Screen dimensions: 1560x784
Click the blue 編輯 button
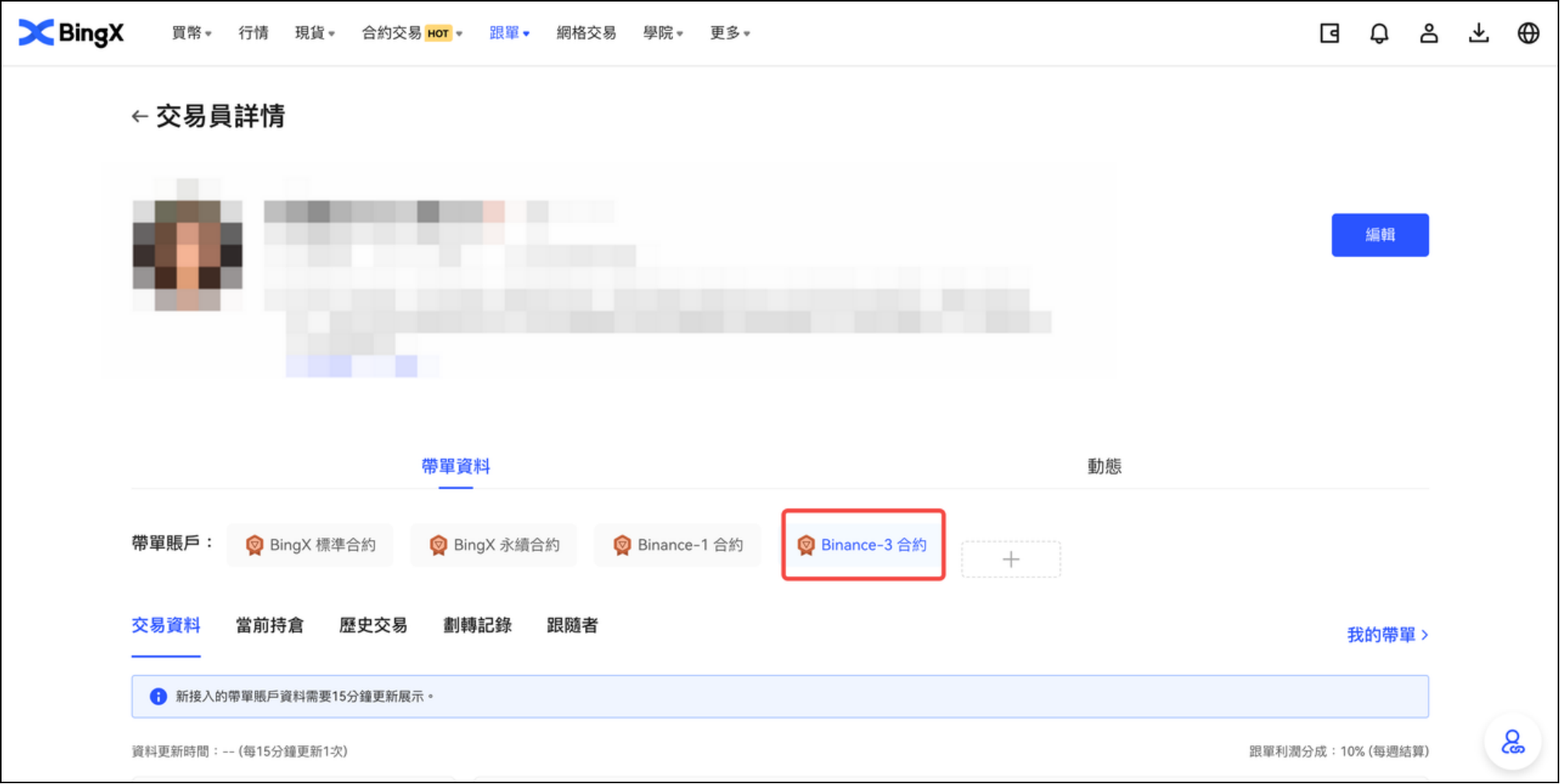click(x=1380, y=235)
